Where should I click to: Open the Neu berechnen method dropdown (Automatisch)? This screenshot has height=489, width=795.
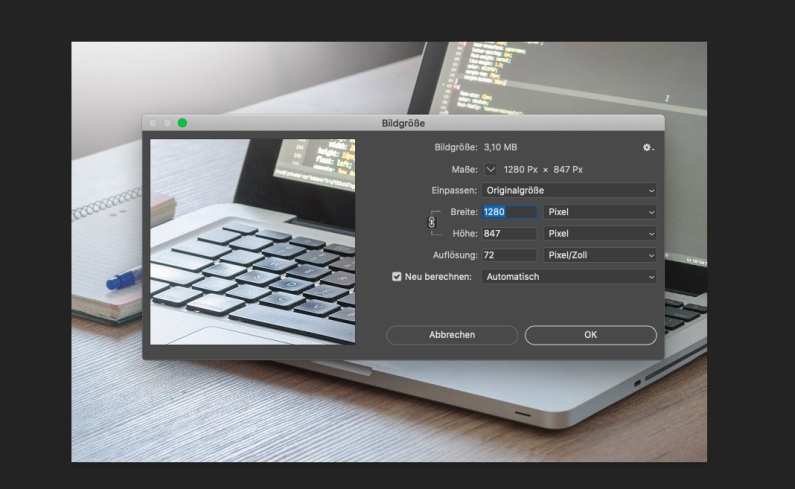[x=569, y=276]
